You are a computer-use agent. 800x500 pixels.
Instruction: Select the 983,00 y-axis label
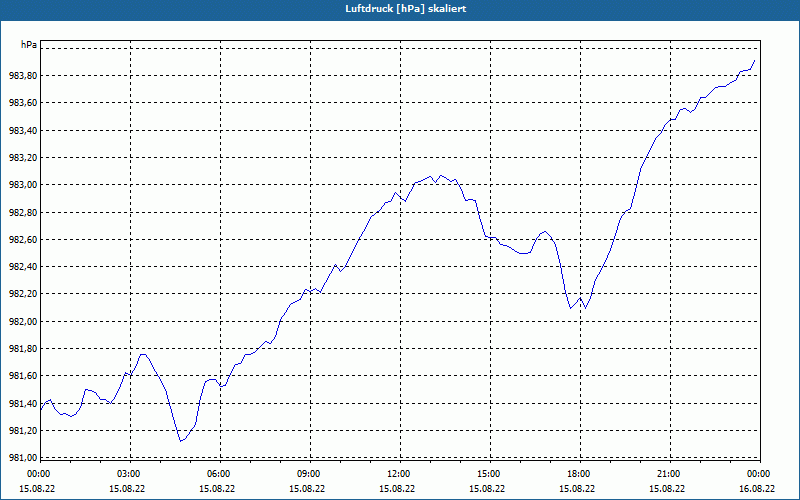[x=23, y=185]
